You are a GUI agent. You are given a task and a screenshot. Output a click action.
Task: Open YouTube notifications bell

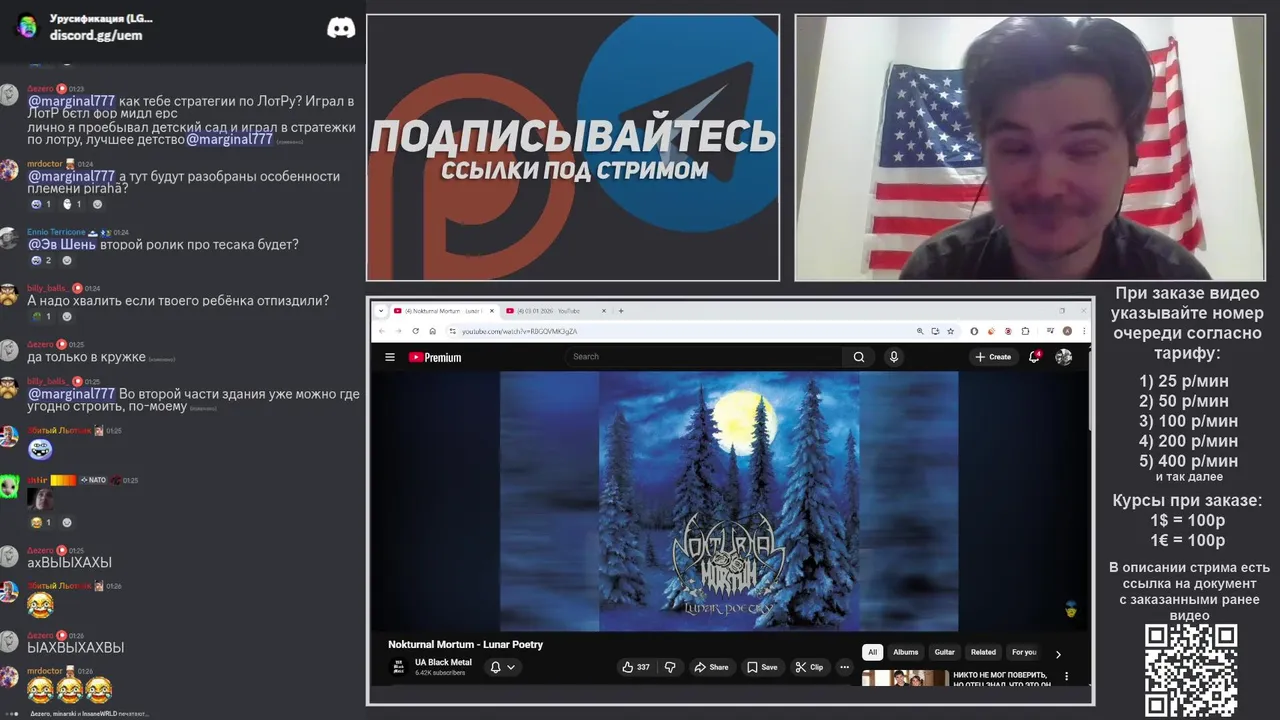pos(1035,357)
